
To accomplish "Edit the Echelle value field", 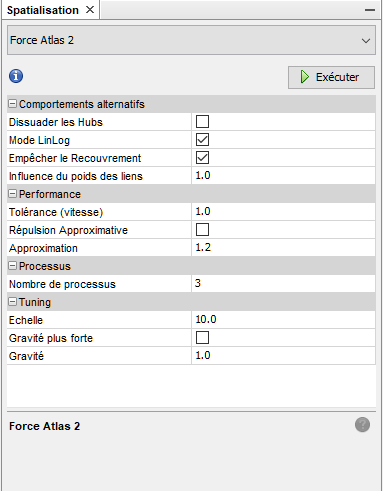I will pyautogui.click(x=283, y=320).
